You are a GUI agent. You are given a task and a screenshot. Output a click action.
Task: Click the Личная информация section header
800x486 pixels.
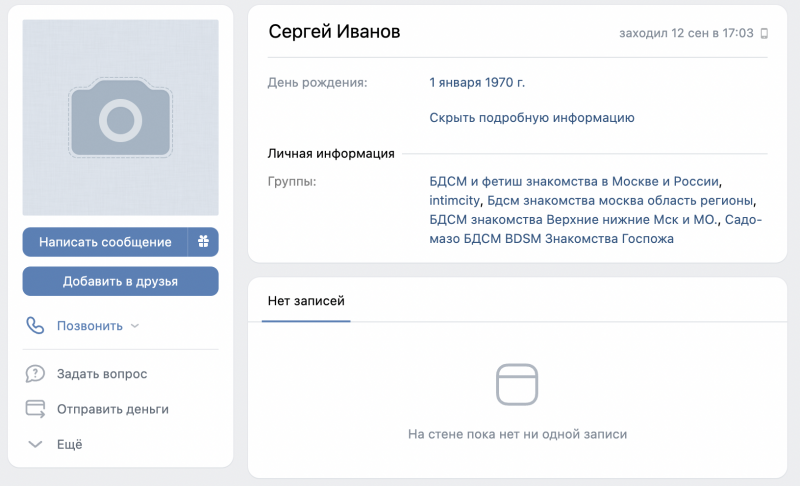click(x=331, y=154)
